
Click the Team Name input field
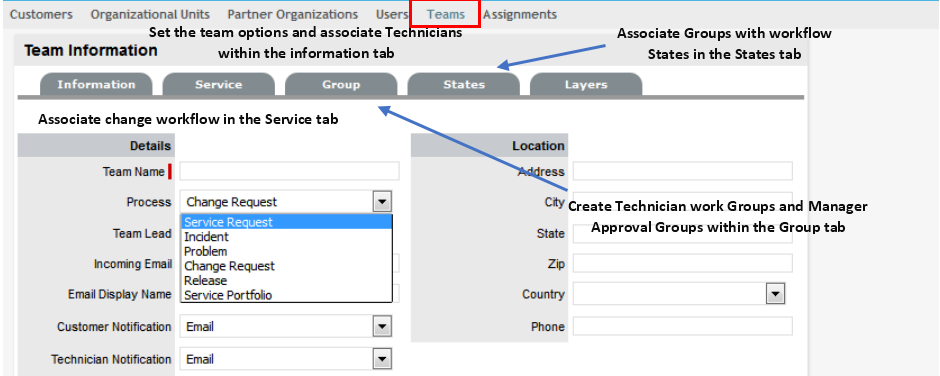click(289, 171)
